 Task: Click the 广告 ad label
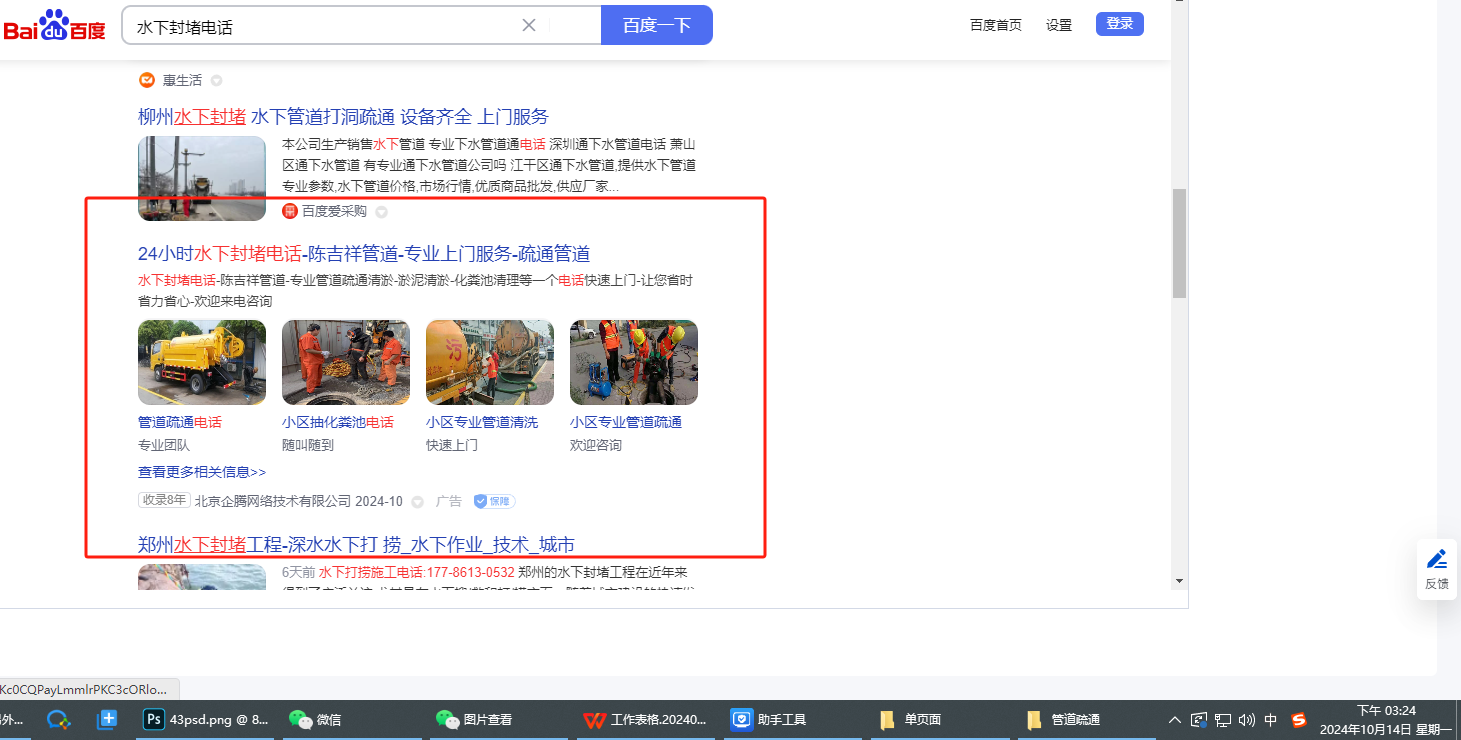click(449, 501)
